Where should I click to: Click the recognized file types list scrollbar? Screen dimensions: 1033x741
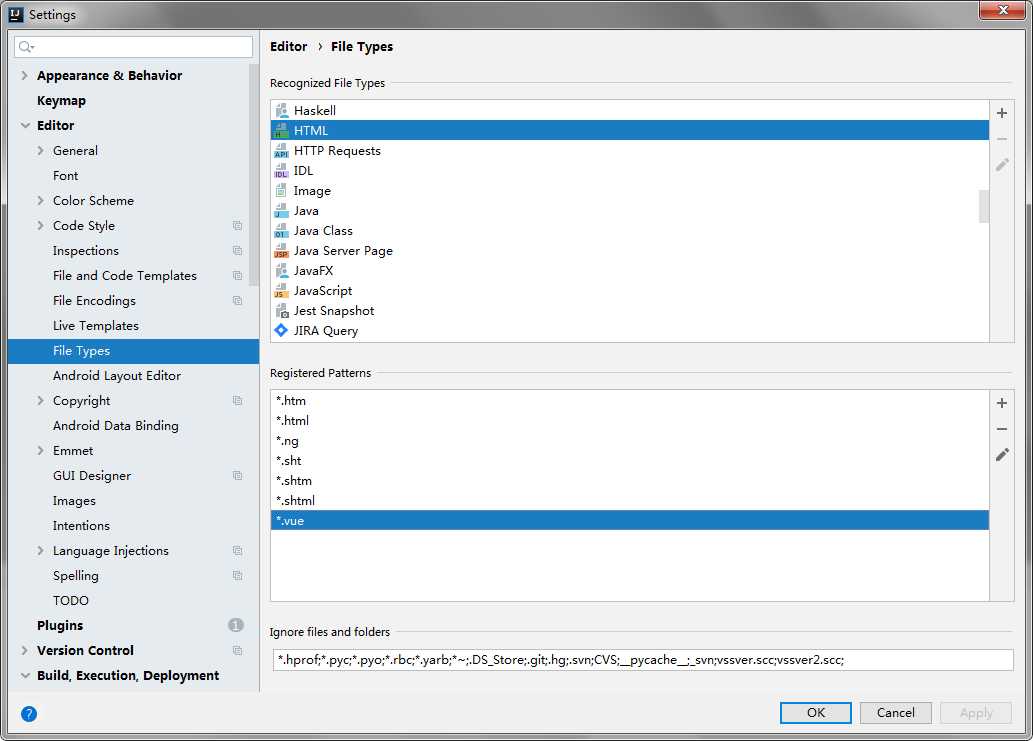(983, 206)
